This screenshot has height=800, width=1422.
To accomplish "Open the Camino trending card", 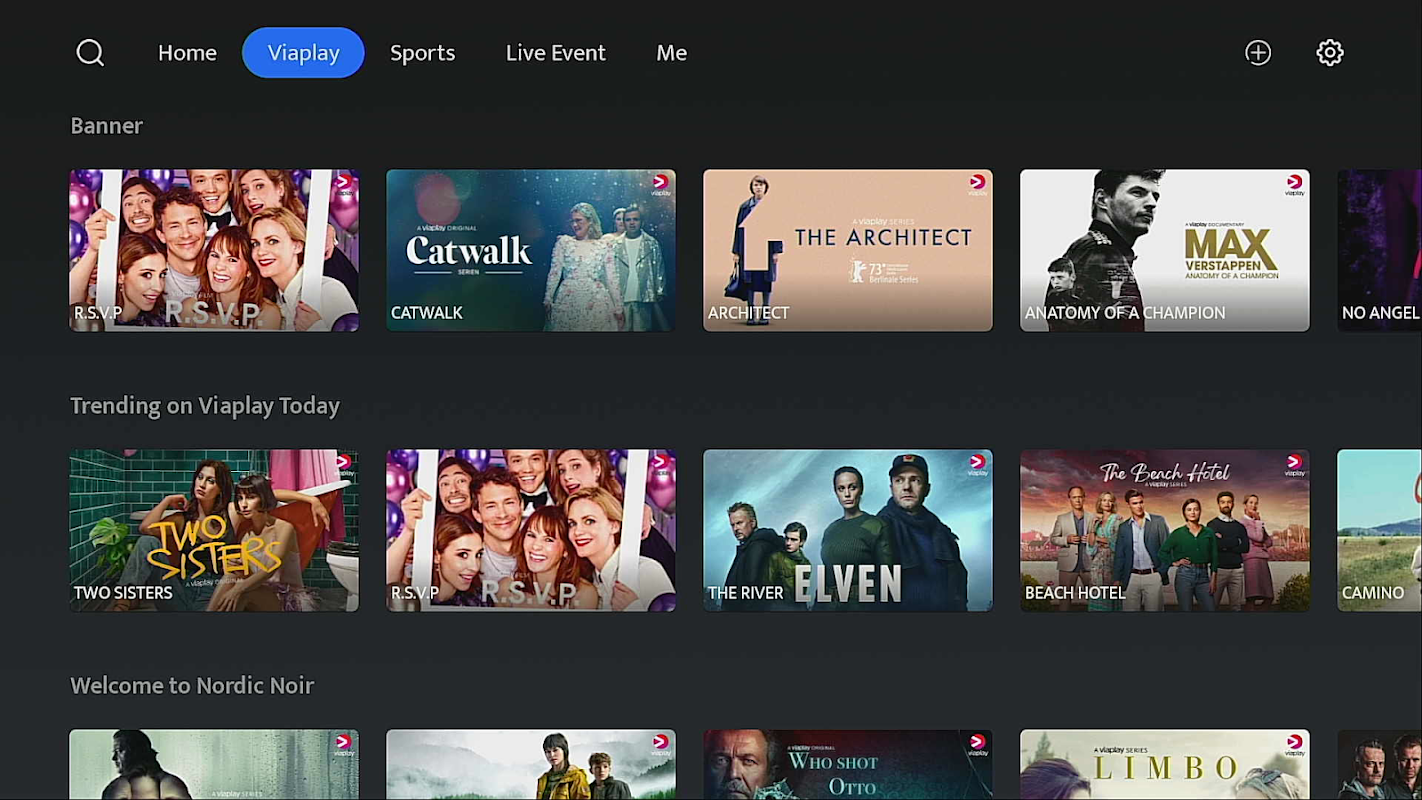I will click(x=1380, y=530).
